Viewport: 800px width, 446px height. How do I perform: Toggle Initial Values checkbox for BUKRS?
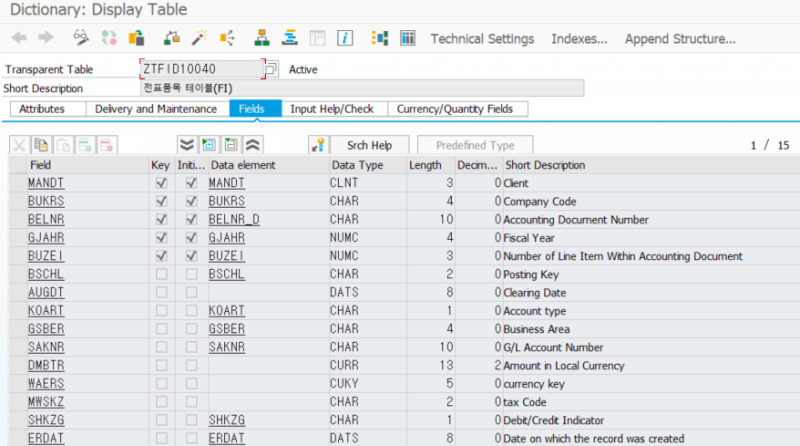click(191, 201)
